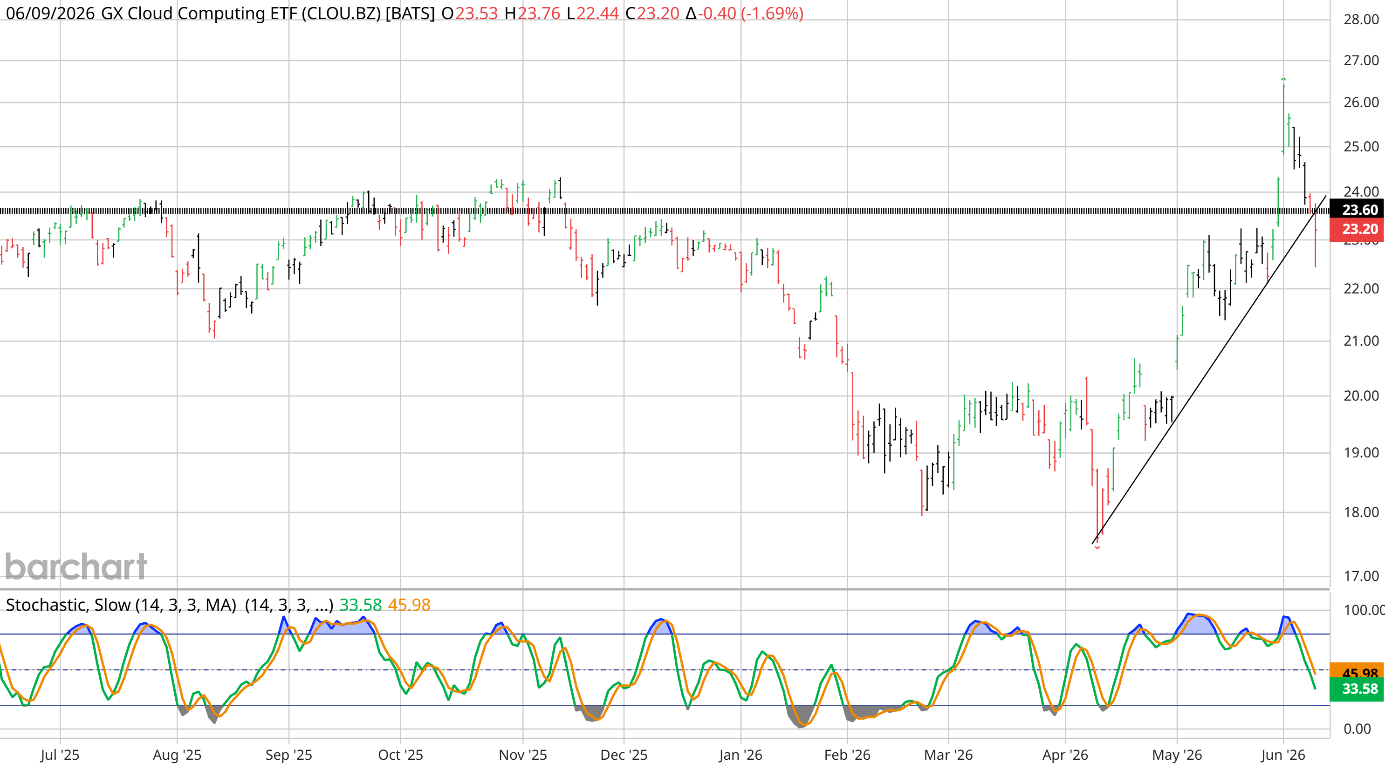Click the 24.00 price axis label
Screen dimensions: 1385x770
pos(1362,192)
